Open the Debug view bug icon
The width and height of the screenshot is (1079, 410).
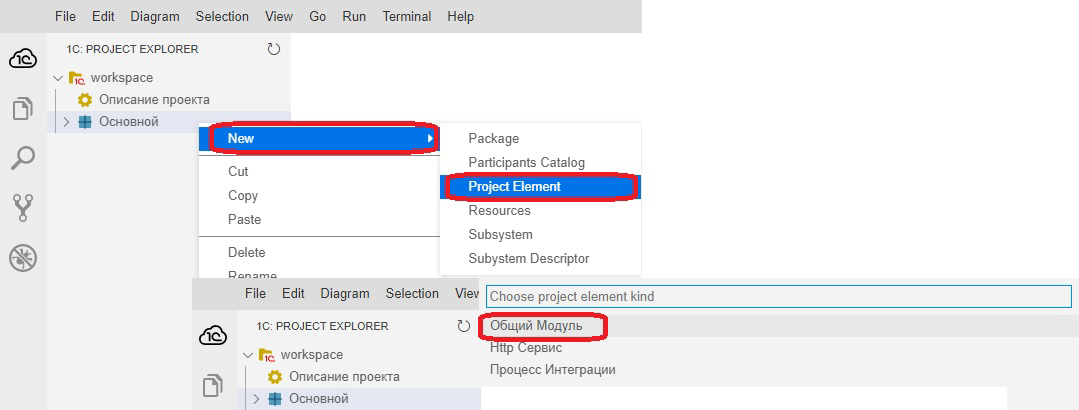[23, 258]
